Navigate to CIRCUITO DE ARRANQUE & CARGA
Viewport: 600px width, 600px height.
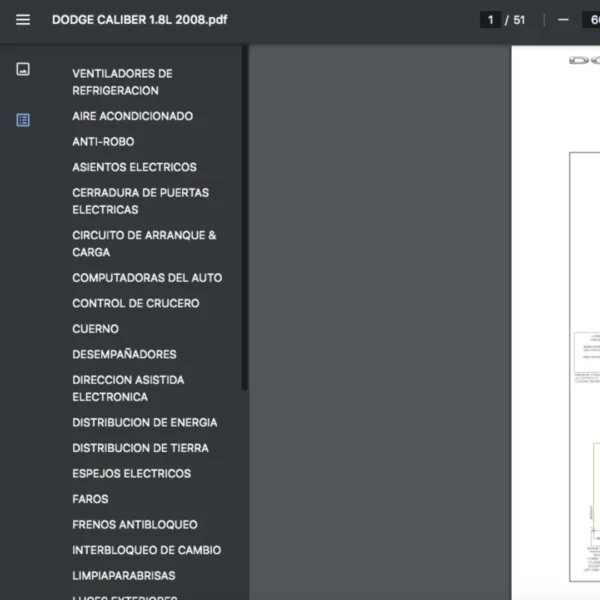144,243
